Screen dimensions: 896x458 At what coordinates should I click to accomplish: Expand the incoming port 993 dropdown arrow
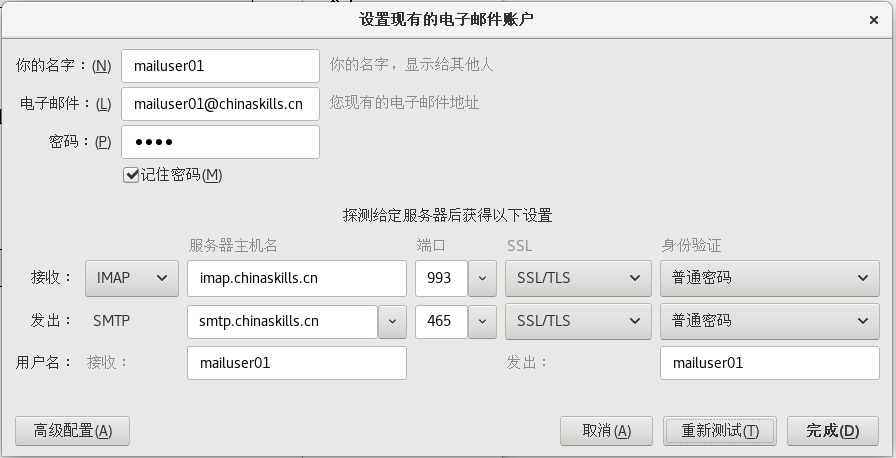coord(482,278)
